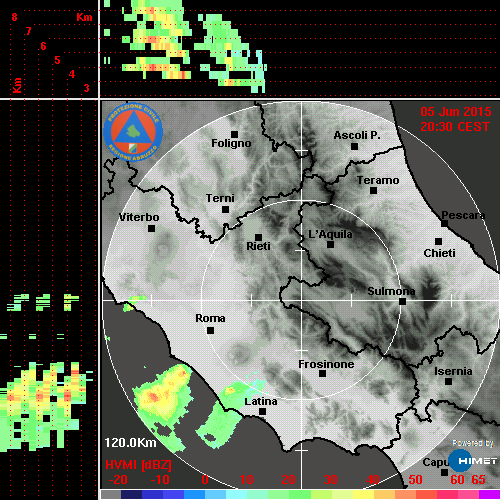Screen dimensions: 500x500
Task: Click the 120.0Km range label
Action: coord(130,443)
